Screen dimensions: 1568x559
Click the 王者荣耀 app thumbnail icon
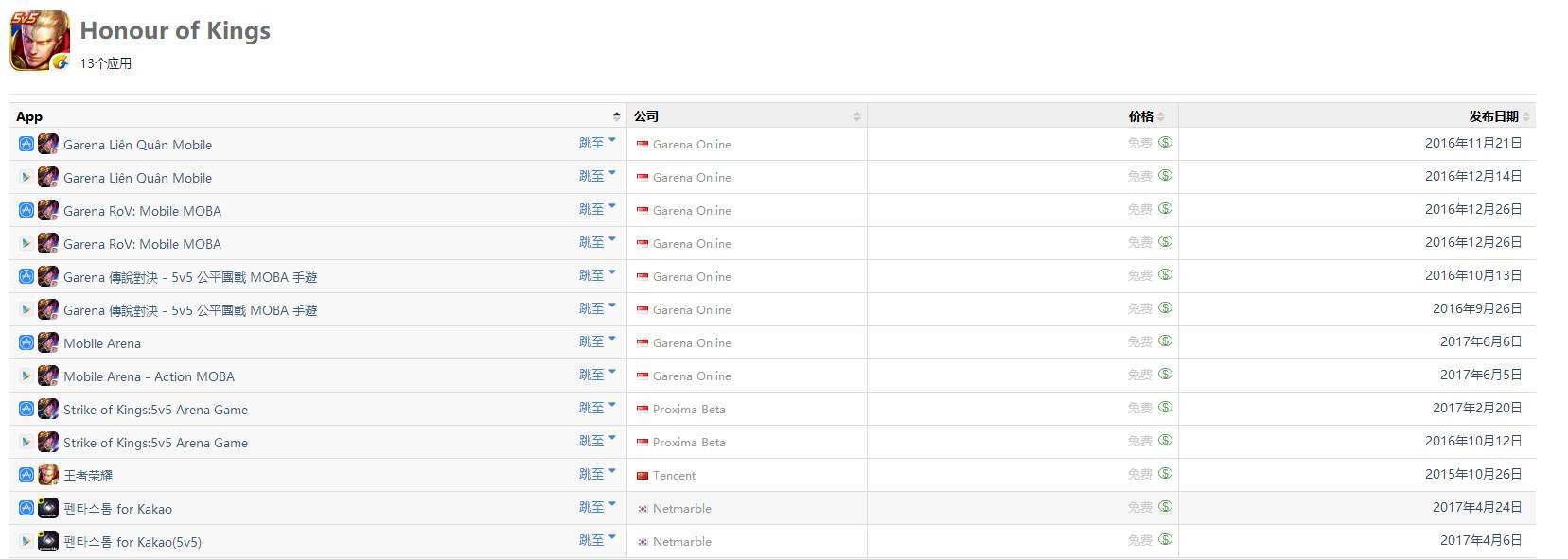(x=48, y=475)
